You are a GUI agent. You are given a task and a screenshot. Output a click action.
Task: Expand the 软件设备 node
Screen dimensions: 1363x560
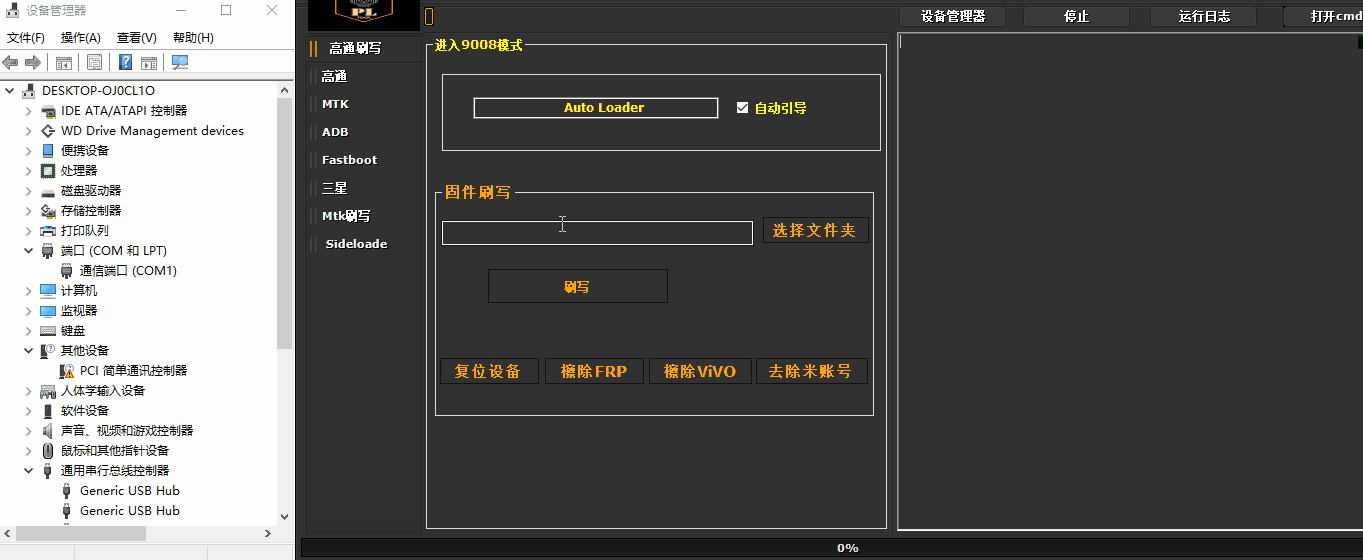tap(29, 411)
